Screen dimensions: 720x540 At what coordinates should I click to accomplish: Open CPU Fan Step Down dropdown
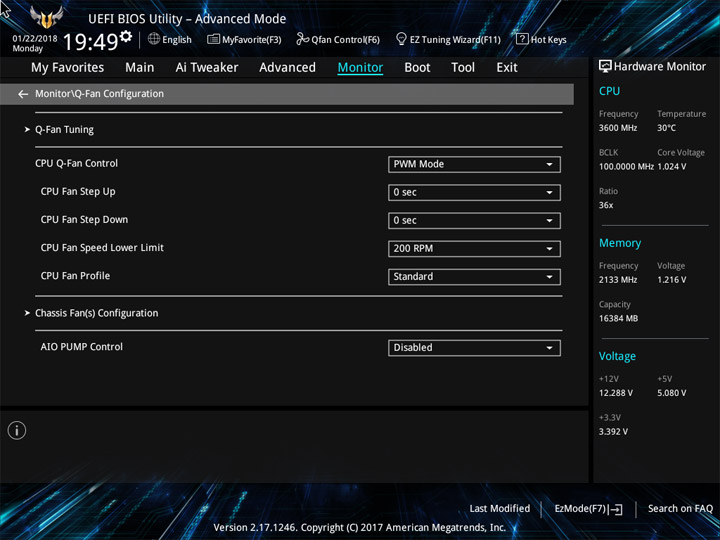click(x=474, y=220)
